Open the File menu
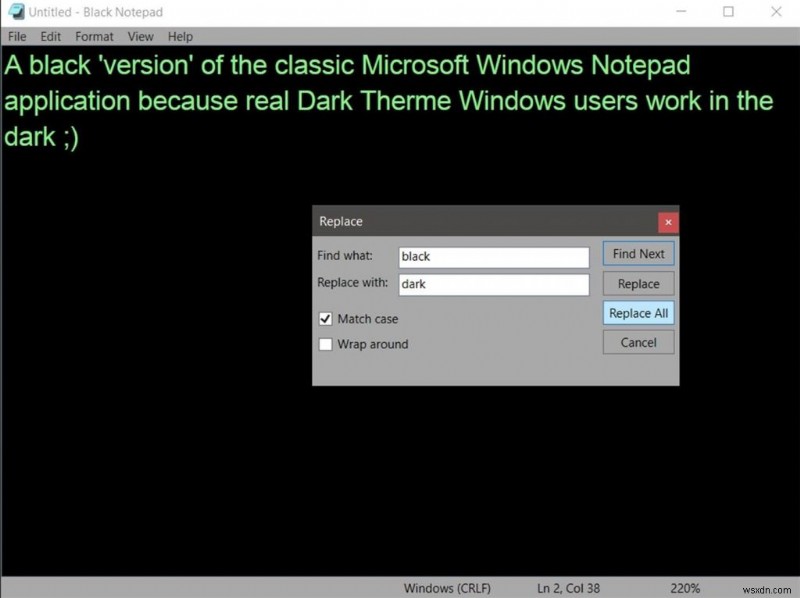 pyautogui.click(x=16, y=36)
